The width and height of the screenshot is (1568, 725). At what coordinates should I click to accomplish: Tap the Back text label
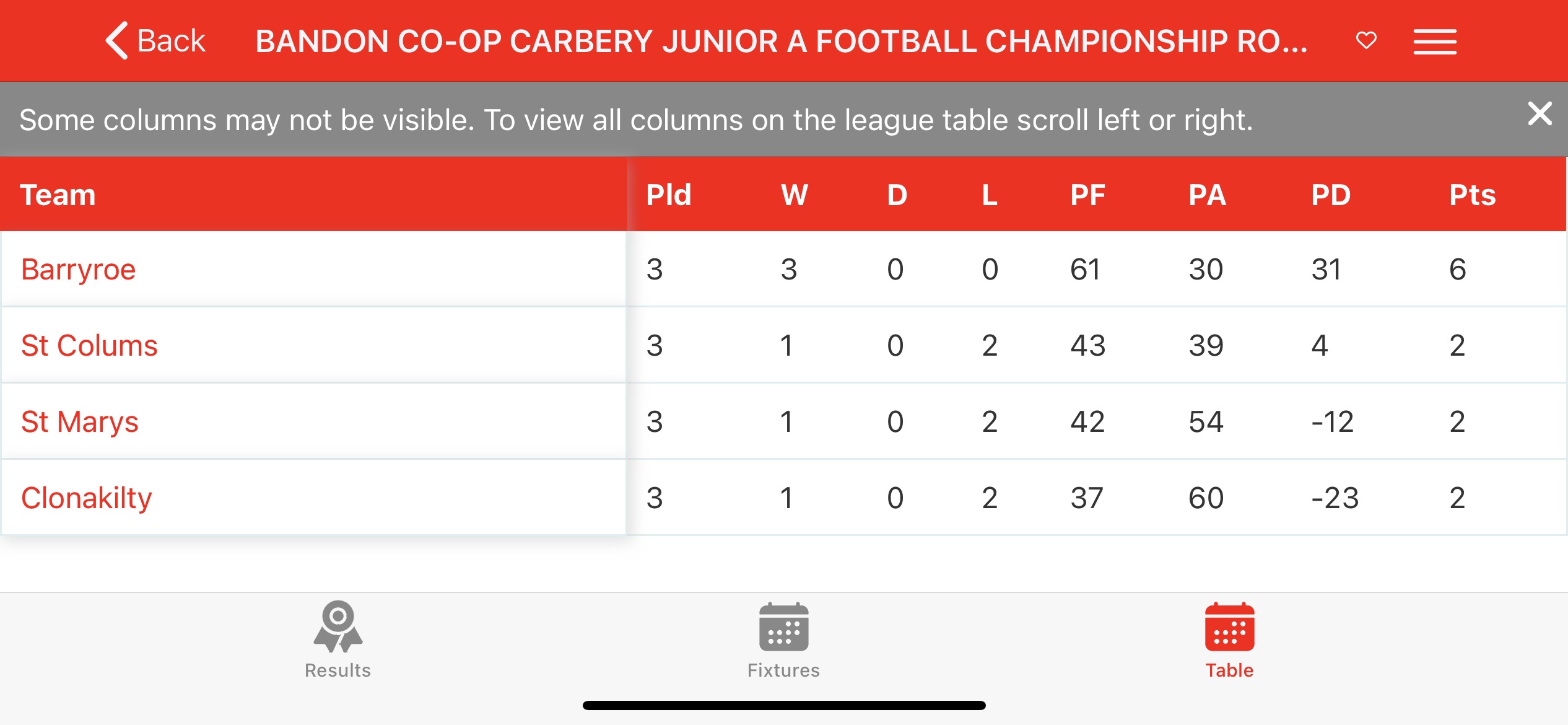tap(171, 42)
